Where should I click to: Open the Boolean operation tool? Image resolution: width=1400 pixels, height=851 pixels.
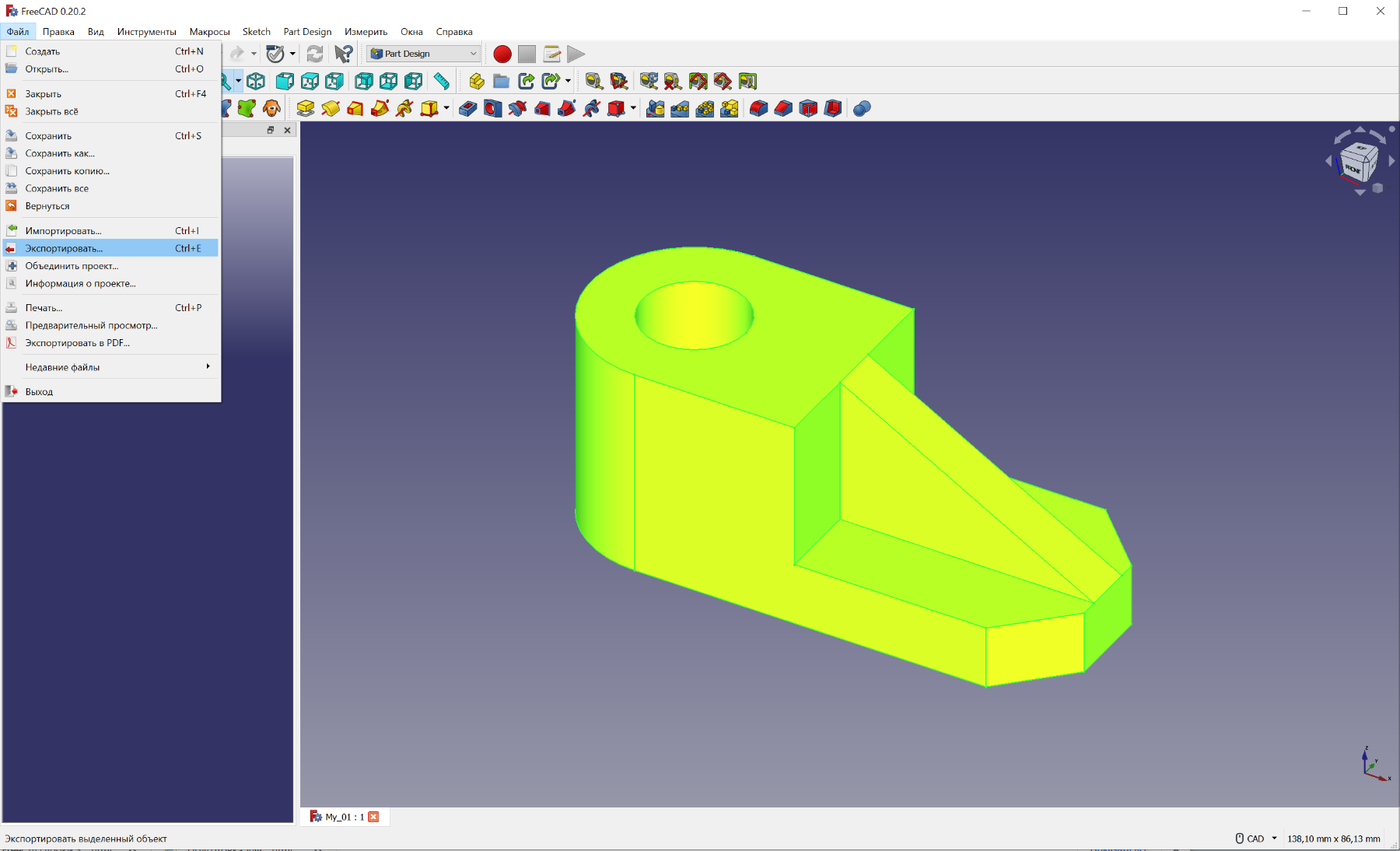862,108
